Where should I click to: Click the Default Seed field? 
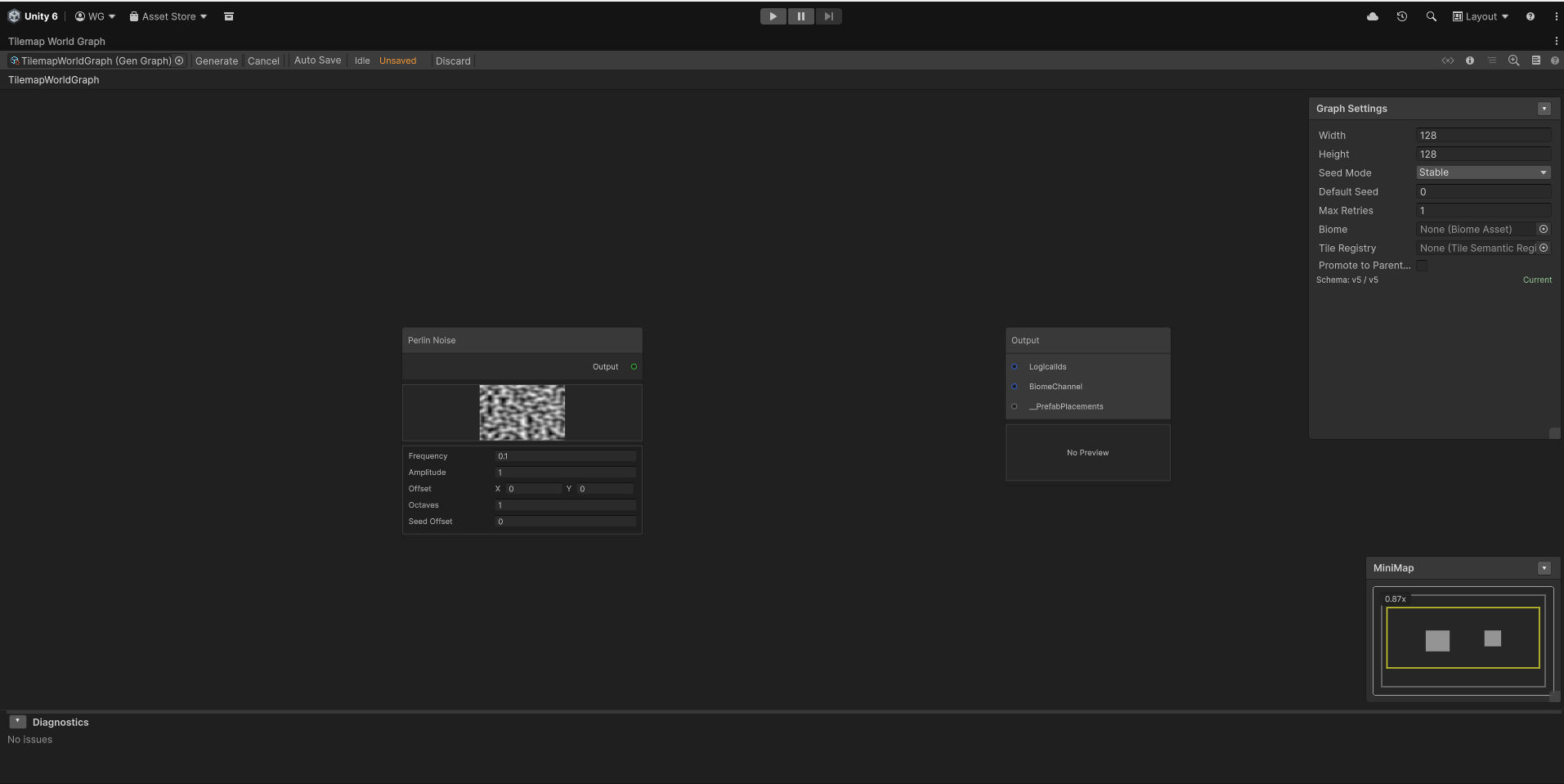tap(1484, 191)
